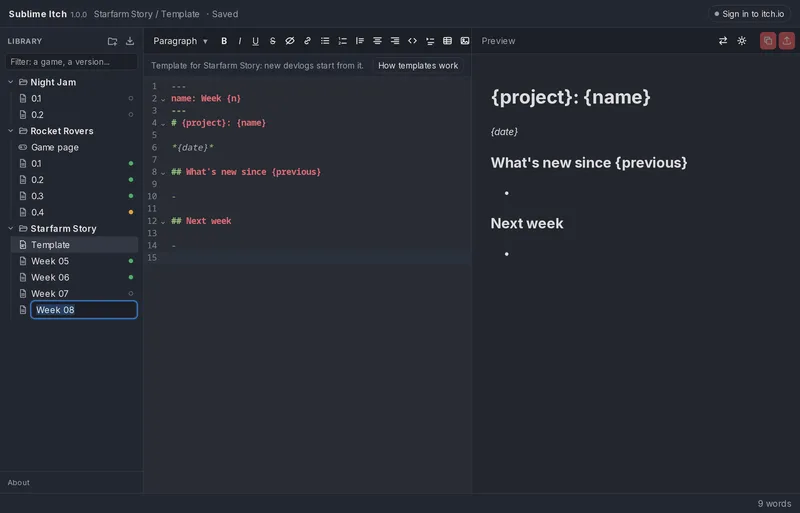The width and height of the screenshot is (800, 513).
Task: Click the toolbar icon right of the code icon
Action: pyautogui.click(x=430, y=41)
